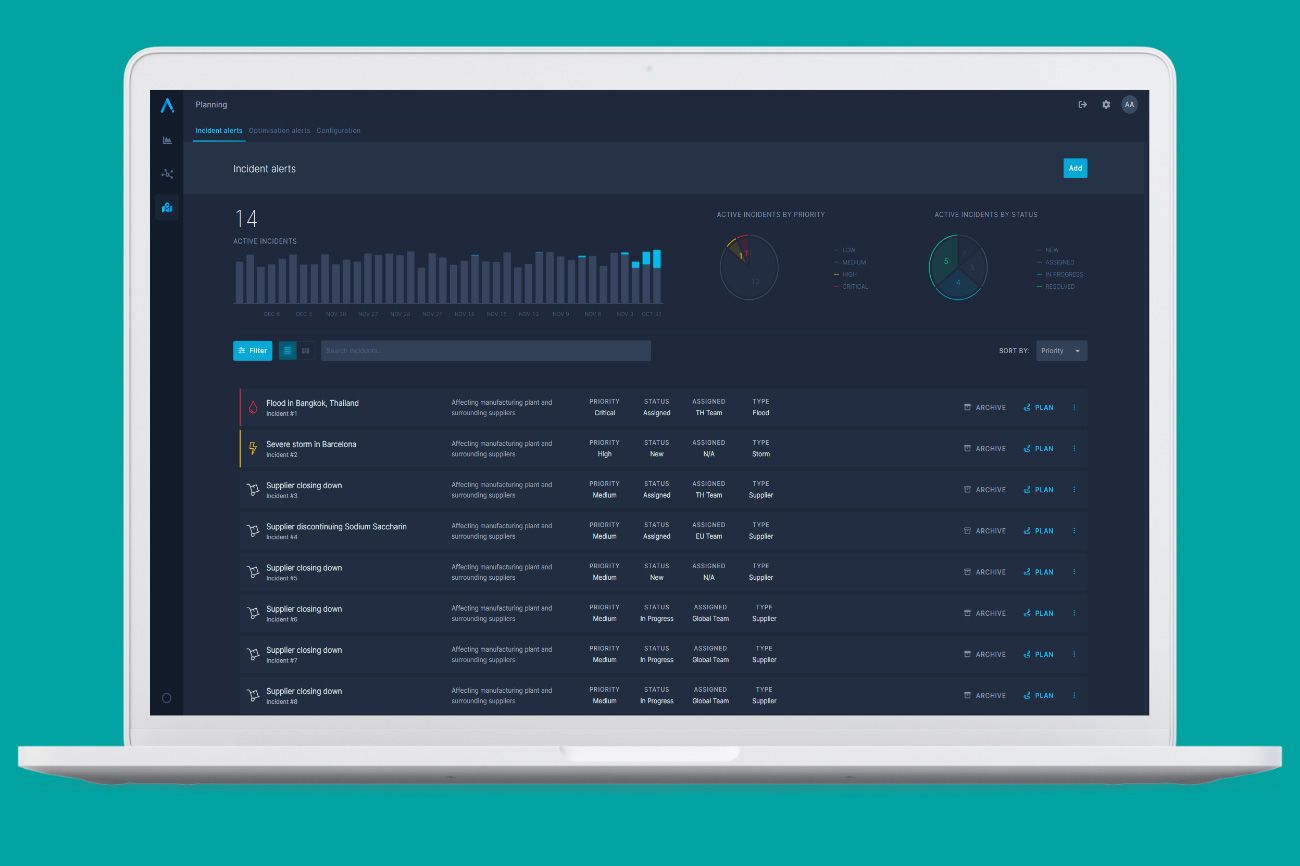Open the Configuration tab
The width and height of the screenshot is (1300, 866).
[339, 131]
